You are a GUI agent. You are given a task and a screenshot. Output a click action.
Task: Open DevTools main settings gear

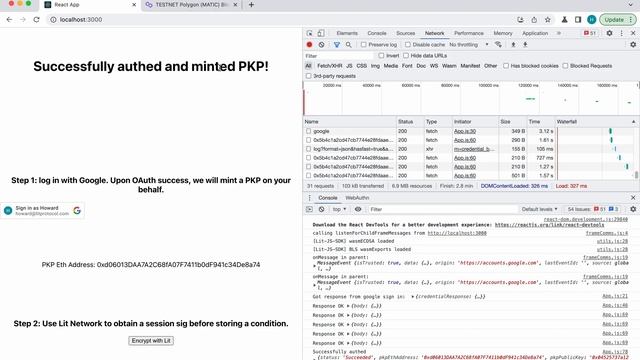click(x=609, y=33)
